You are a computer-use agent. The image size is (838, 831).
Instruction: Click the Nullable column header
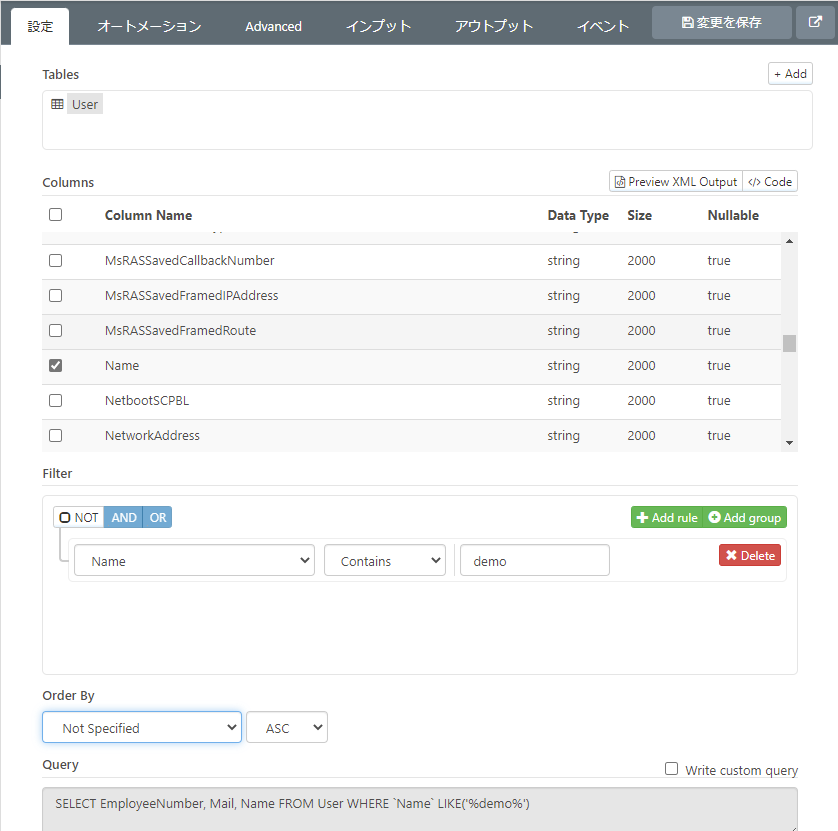click(x=733, y=215)
